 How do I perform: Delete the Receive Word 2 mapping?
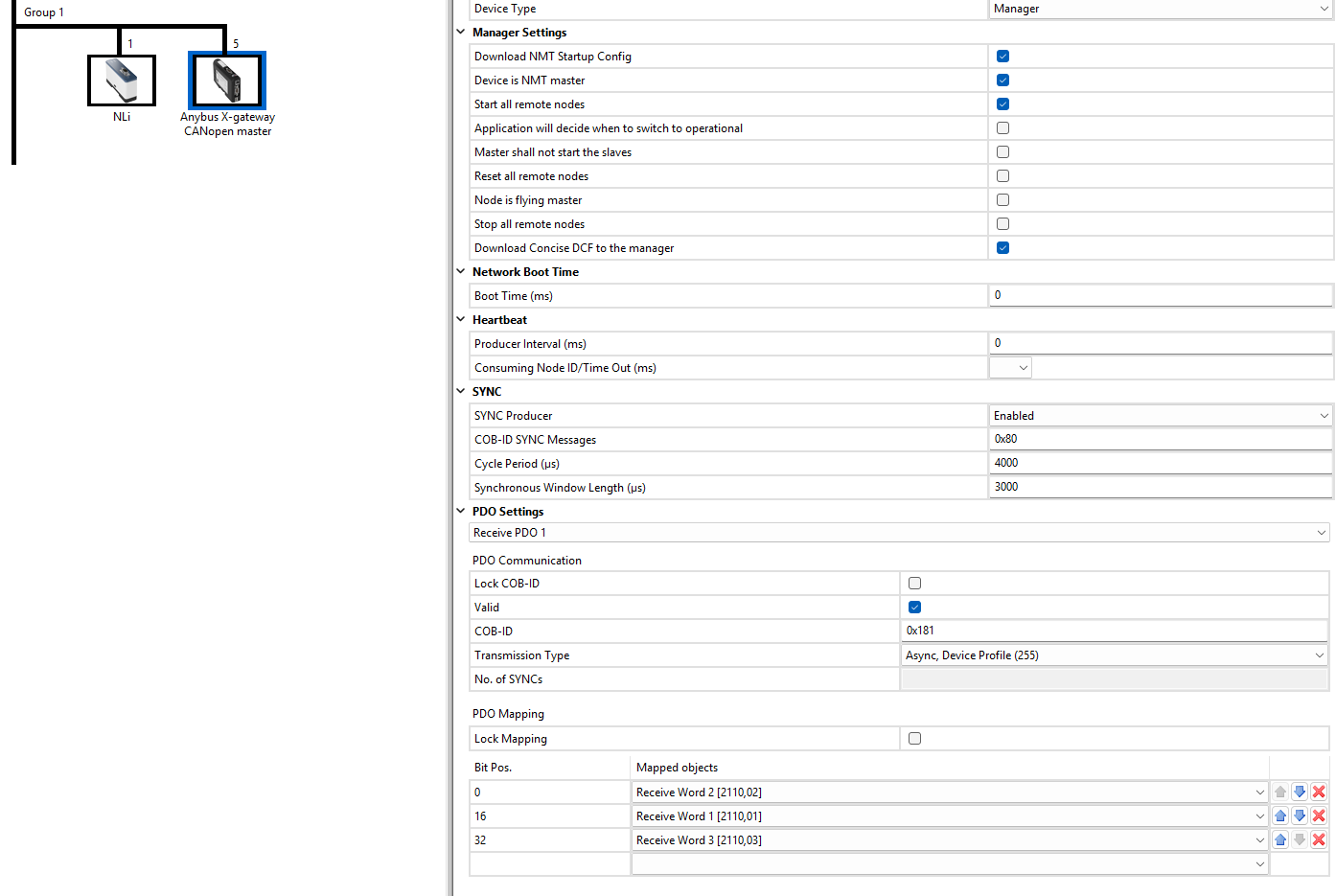click(1319, 792)
